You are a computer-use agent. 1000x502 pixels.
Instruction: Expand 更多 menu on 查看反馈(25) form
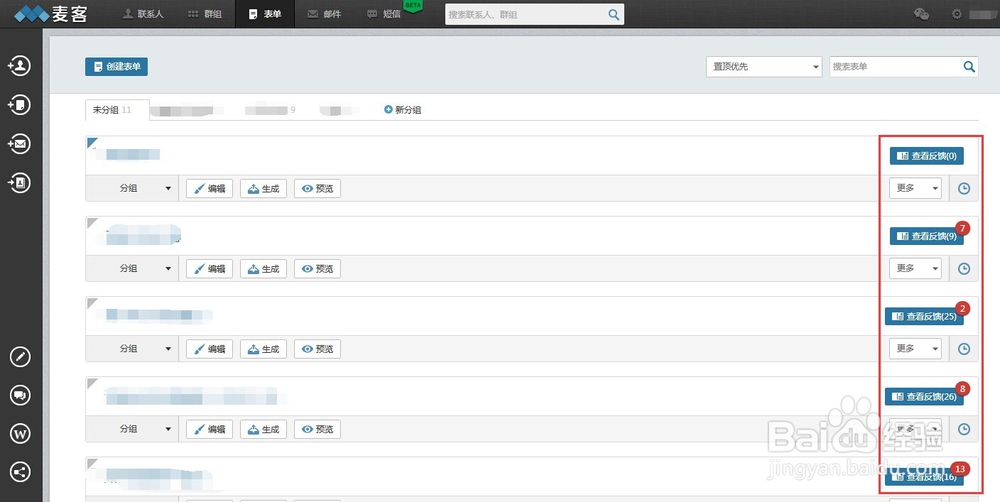coord(915,348)
